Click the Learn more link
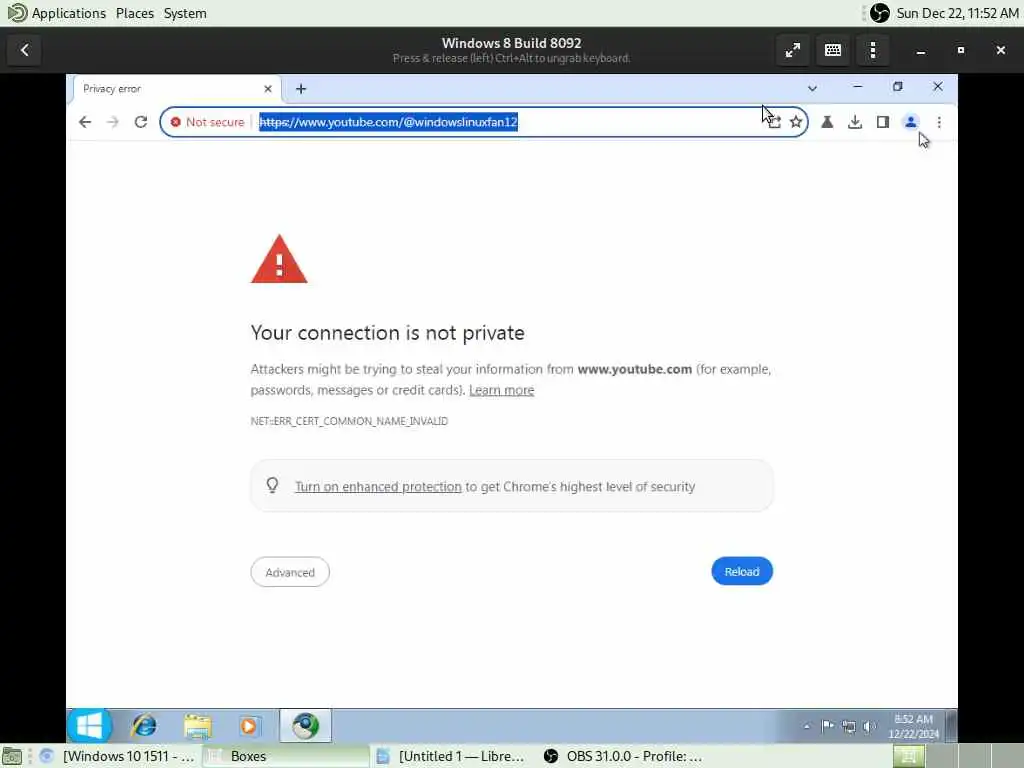Image resolution: width=1024 pixels, height=768 pixels. [x=502, y=390]
